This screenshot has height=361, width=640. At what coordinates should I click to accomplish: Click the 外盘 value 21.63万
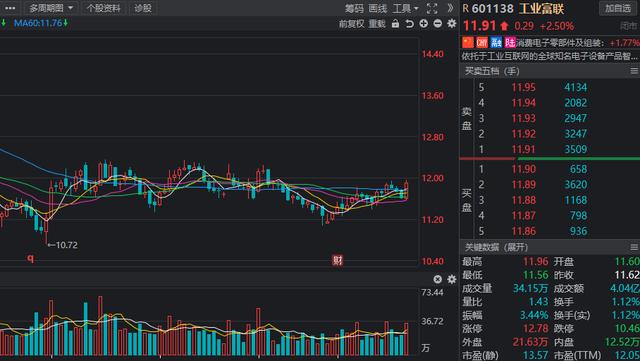tap(531, 342)
